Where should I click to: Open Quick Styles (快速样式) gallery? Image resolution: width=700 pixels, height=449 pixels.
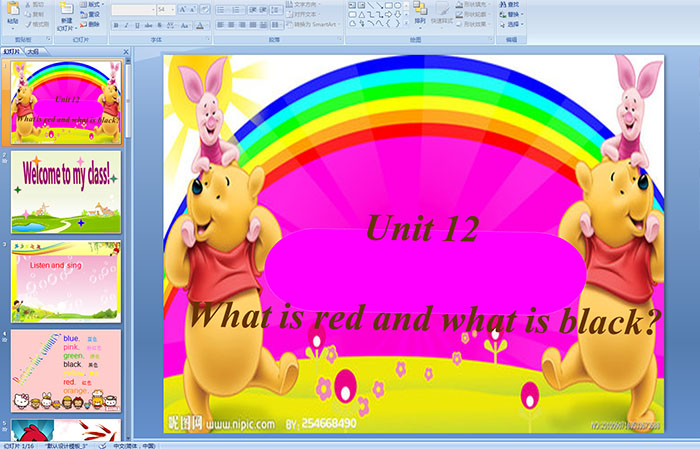442,13
